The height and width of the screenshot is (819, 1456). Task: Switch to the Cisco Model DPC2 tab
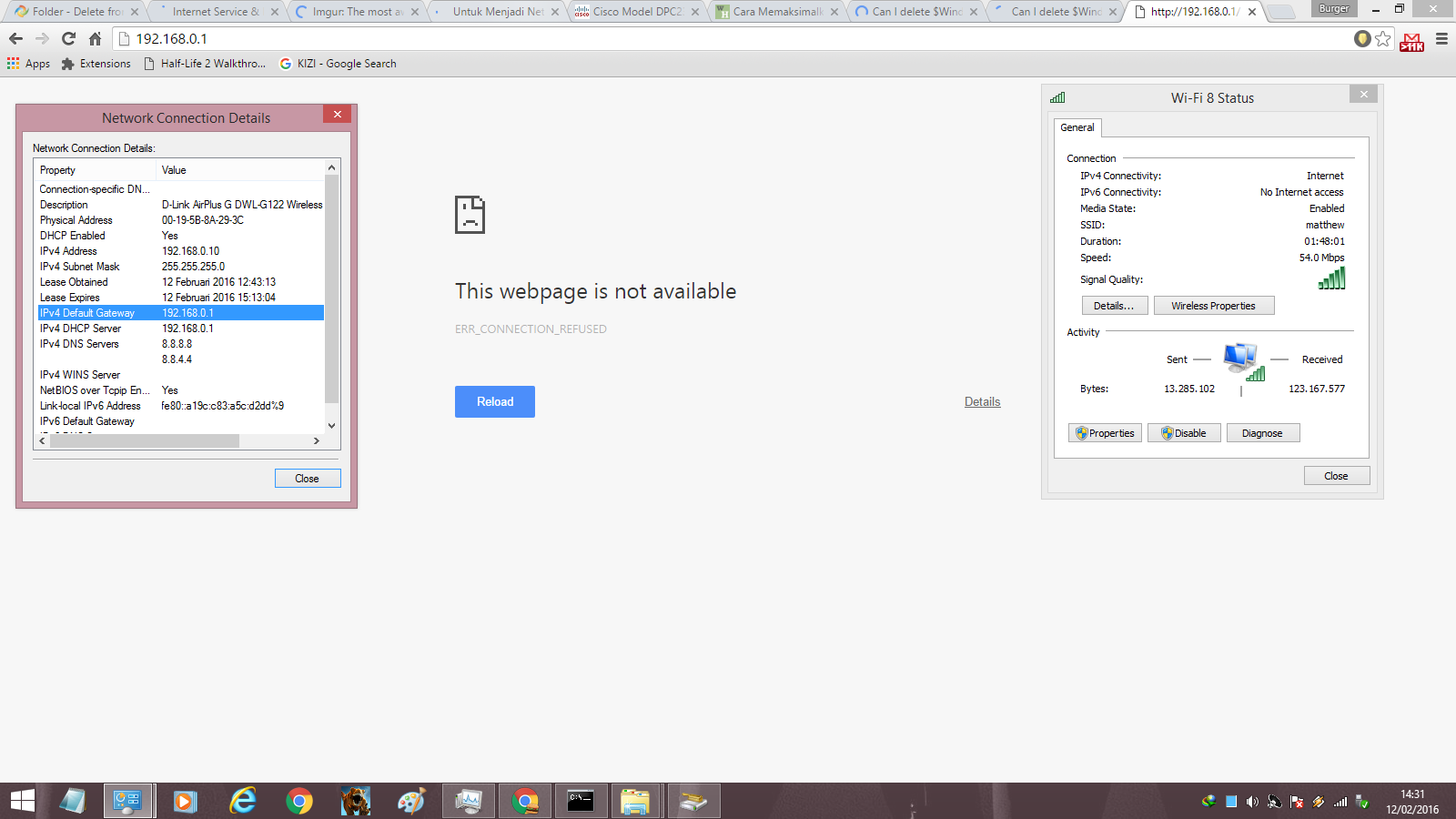[x=636, y=12]
